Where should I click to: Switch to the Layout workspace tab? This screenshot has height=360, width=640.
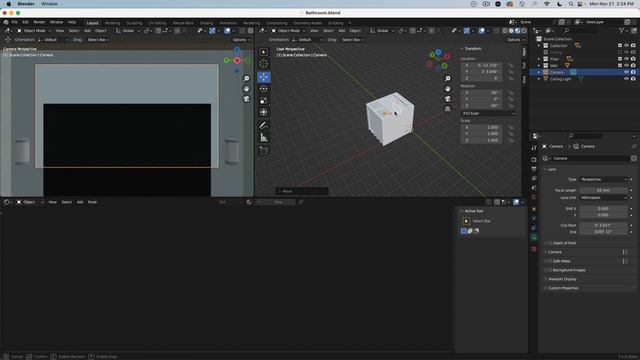[93, 23]
